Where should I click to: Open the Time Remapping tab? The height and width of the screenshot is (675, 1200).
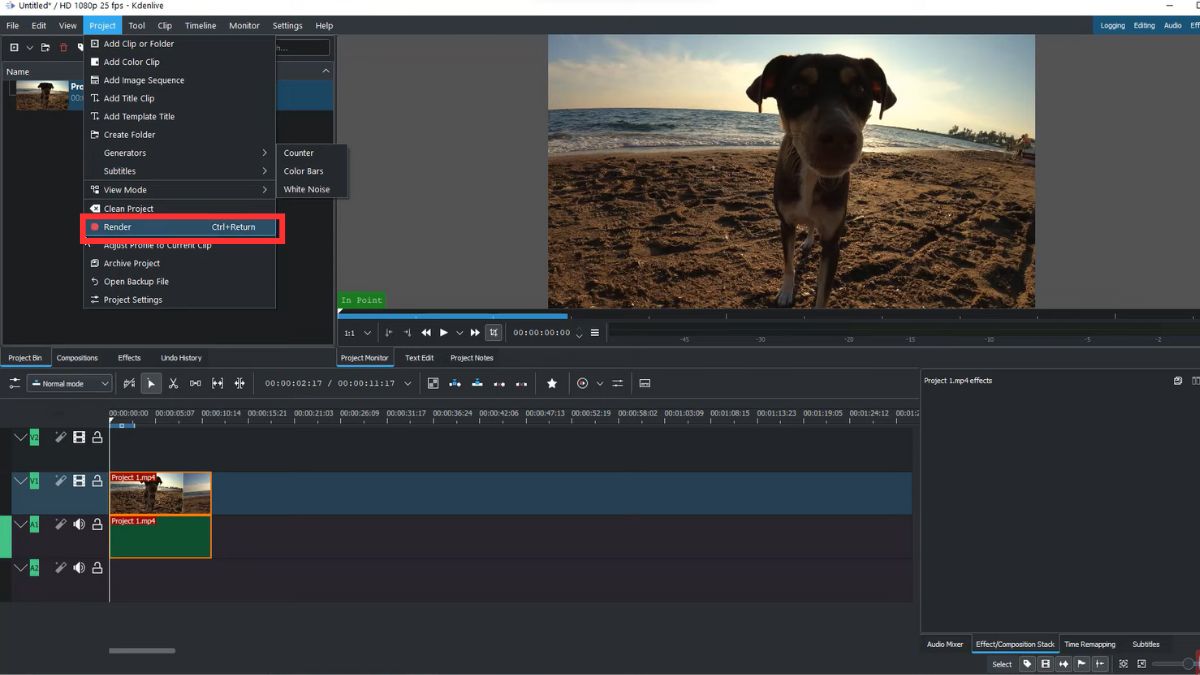click(x=1090, y=644)
